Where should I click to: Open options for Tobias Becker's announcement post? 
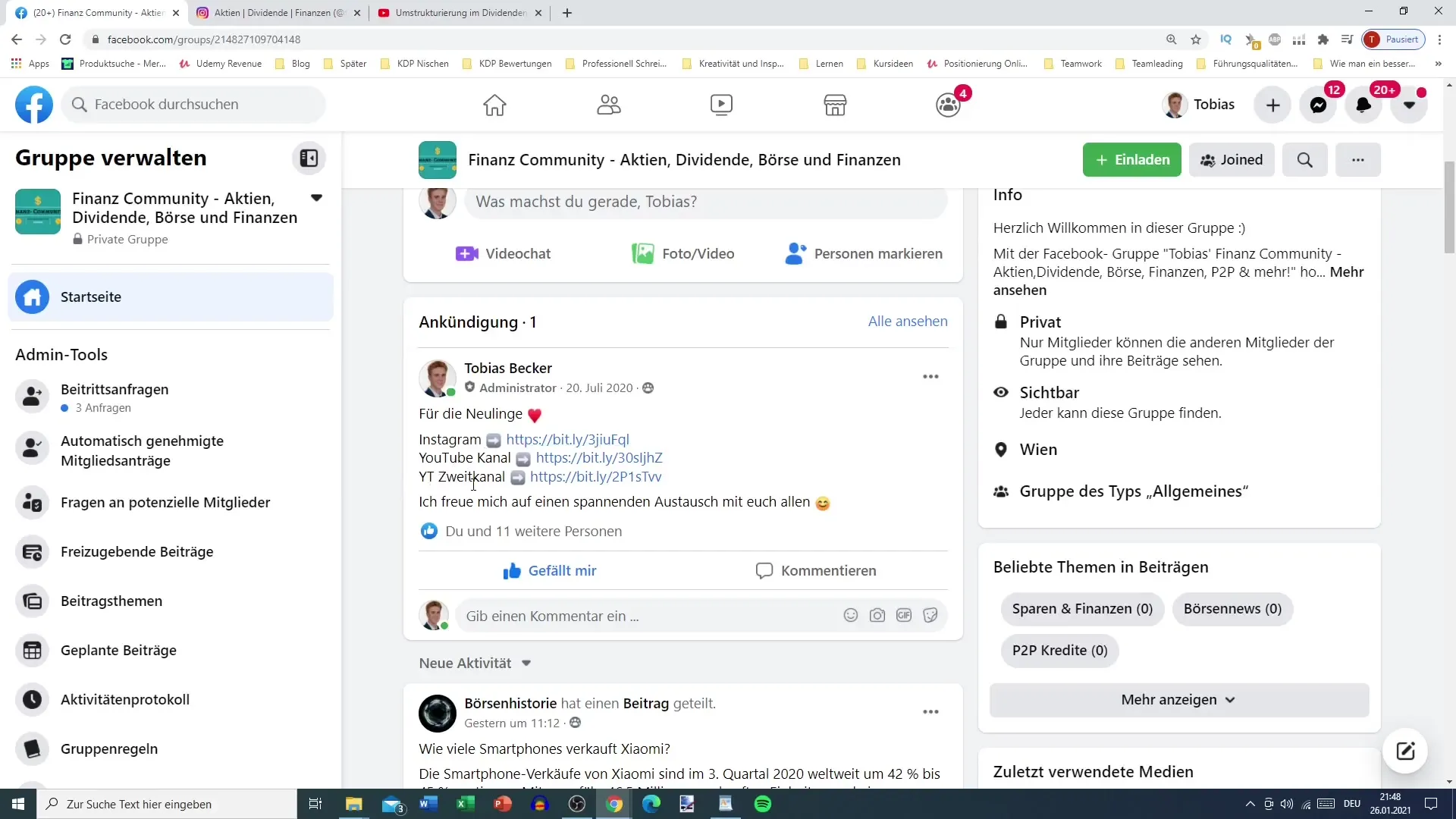click(x=930, y=377)
